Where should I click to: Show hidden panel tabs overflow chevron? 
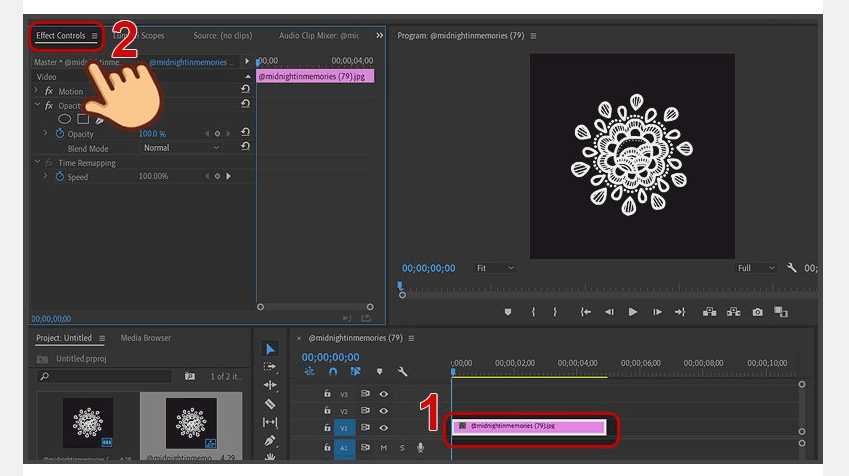[380, 35]
